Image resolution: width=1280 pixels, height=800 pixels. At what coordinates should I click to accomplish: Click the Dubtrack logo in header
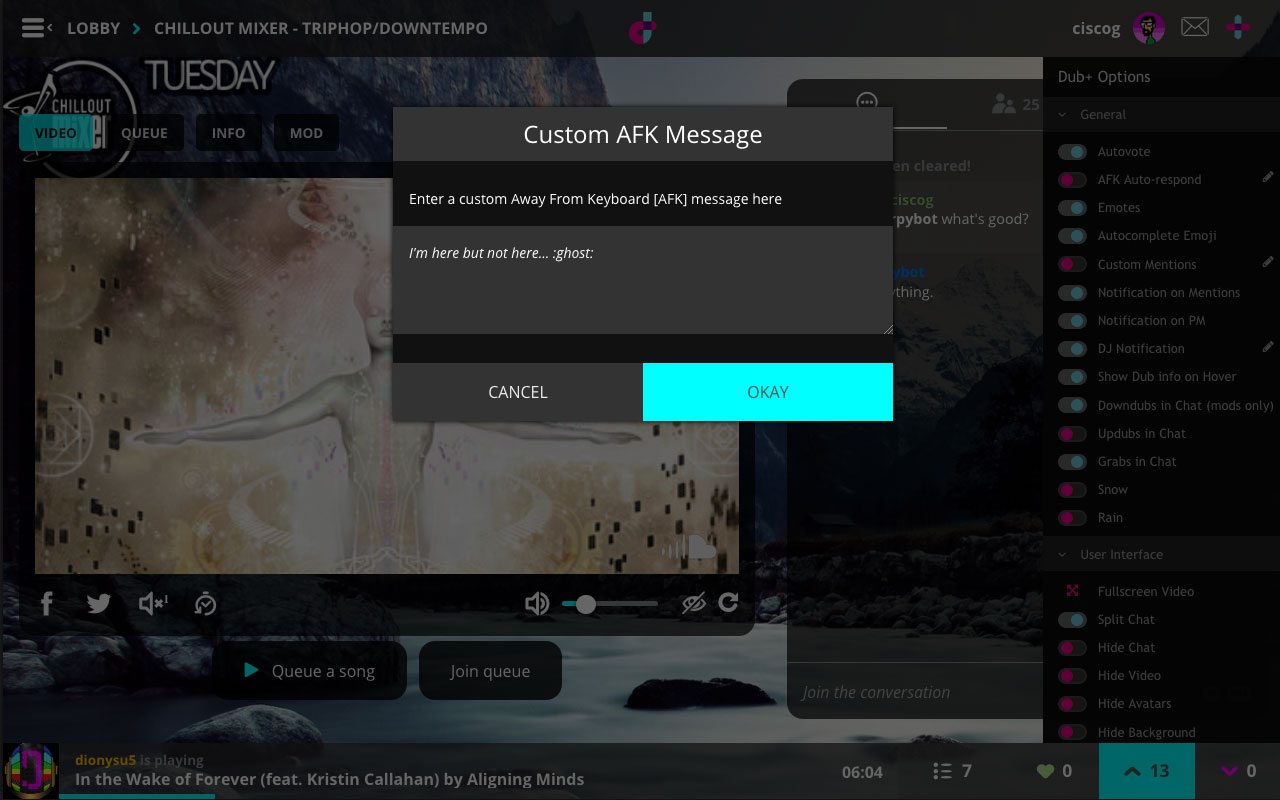(642, 28)
